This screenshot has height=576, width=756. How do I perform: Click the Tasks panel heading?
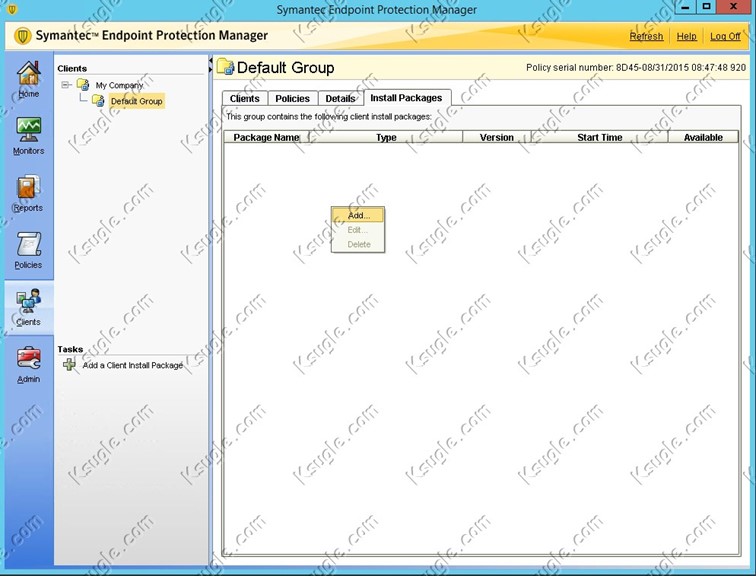pos(70,349)
